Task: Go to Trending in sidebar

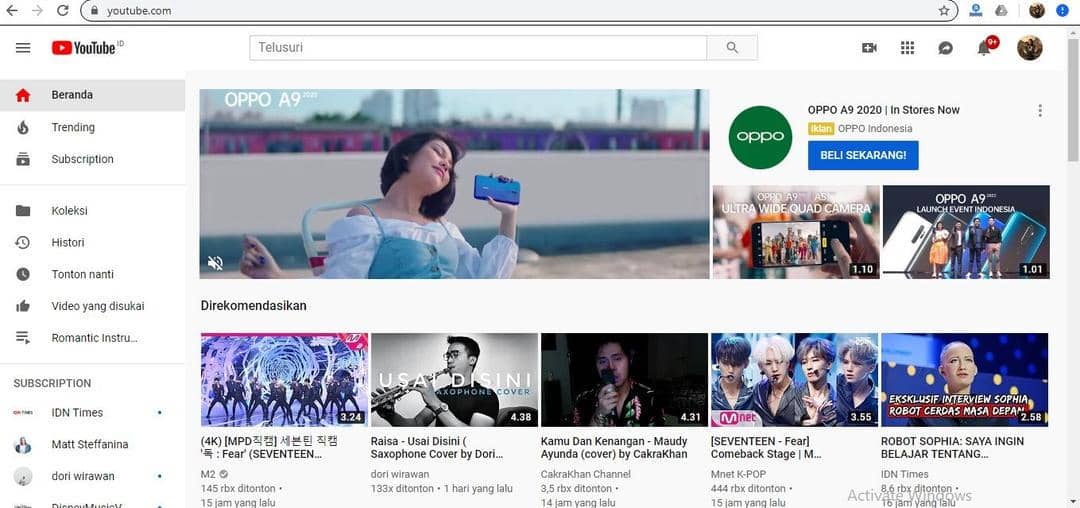Action: [73, 128]
